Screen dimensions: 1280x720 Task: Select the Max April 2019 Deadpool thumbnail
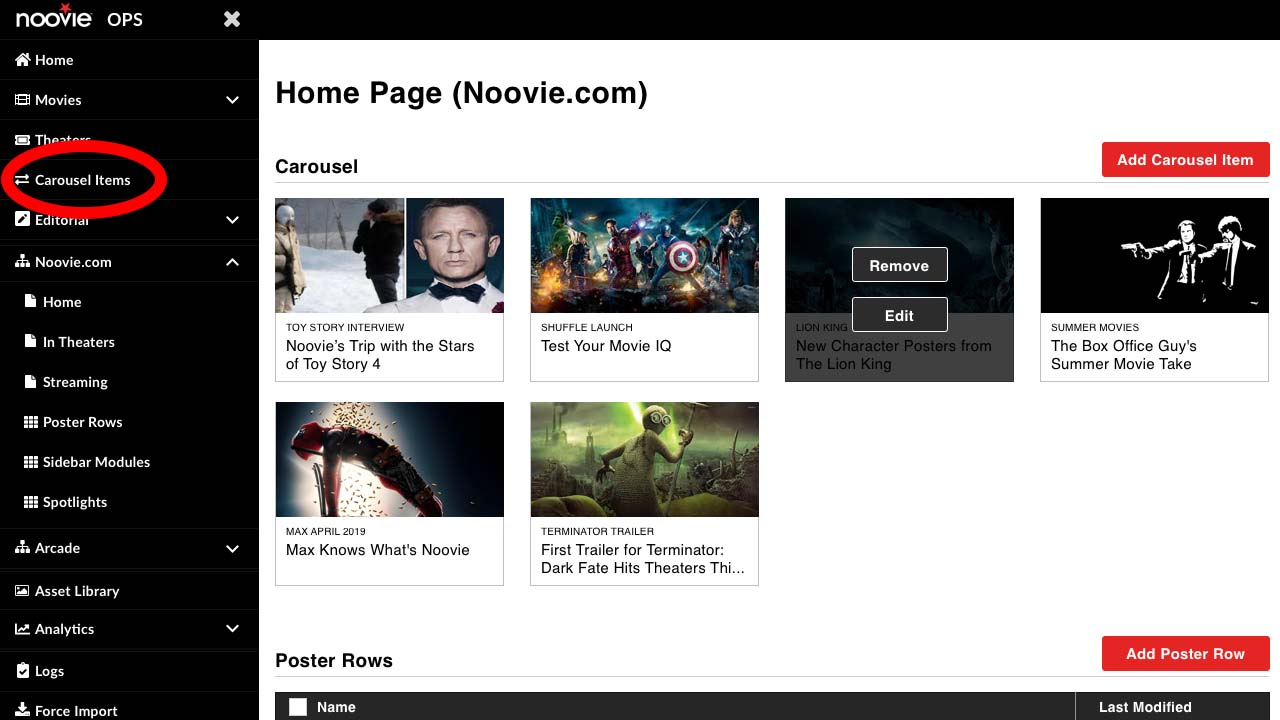(x=389, y=459)
